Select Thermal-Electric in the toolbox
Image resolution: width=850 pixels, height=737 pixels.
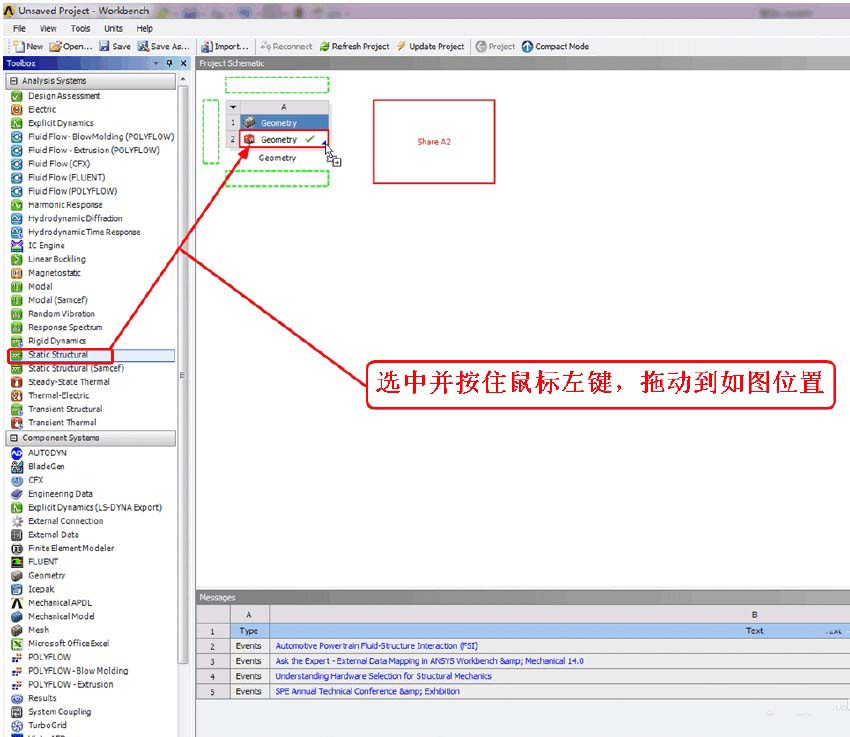[59, 396]
